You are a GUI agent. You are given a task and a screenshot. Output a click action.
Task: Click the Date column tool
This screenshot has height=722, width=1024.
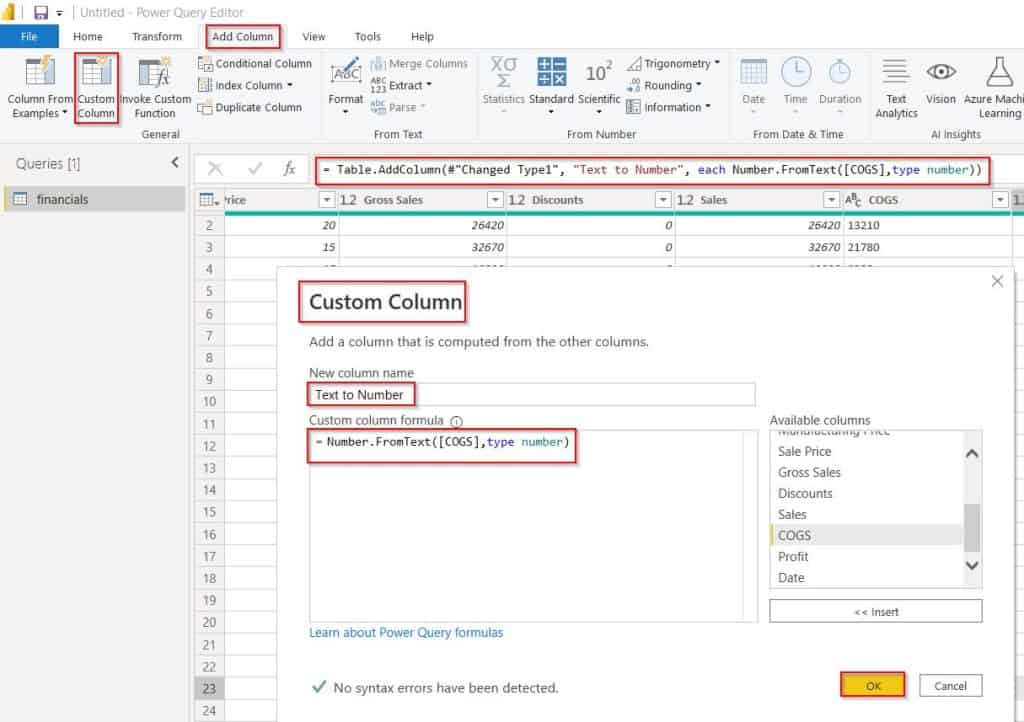(753, 85)
